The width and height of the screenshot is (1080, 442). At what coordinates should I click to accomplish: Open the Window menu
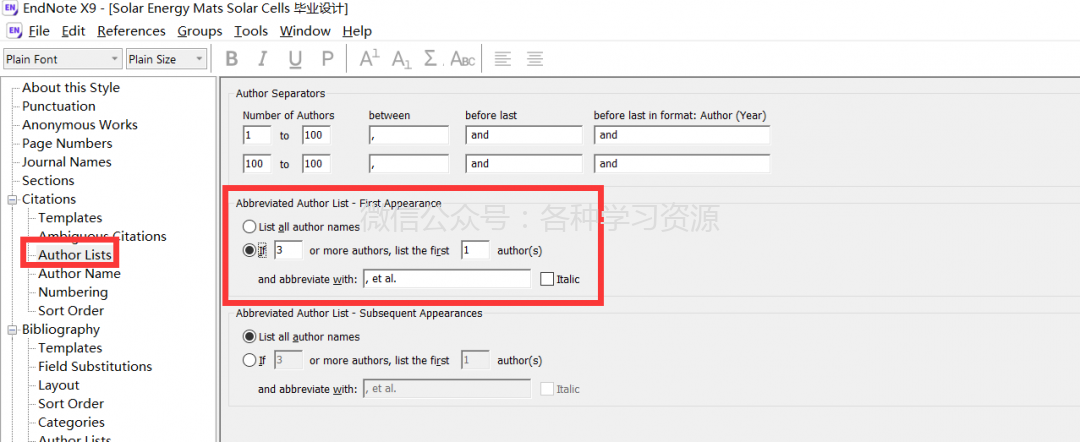pyautogui.click(x=305, y=31)
